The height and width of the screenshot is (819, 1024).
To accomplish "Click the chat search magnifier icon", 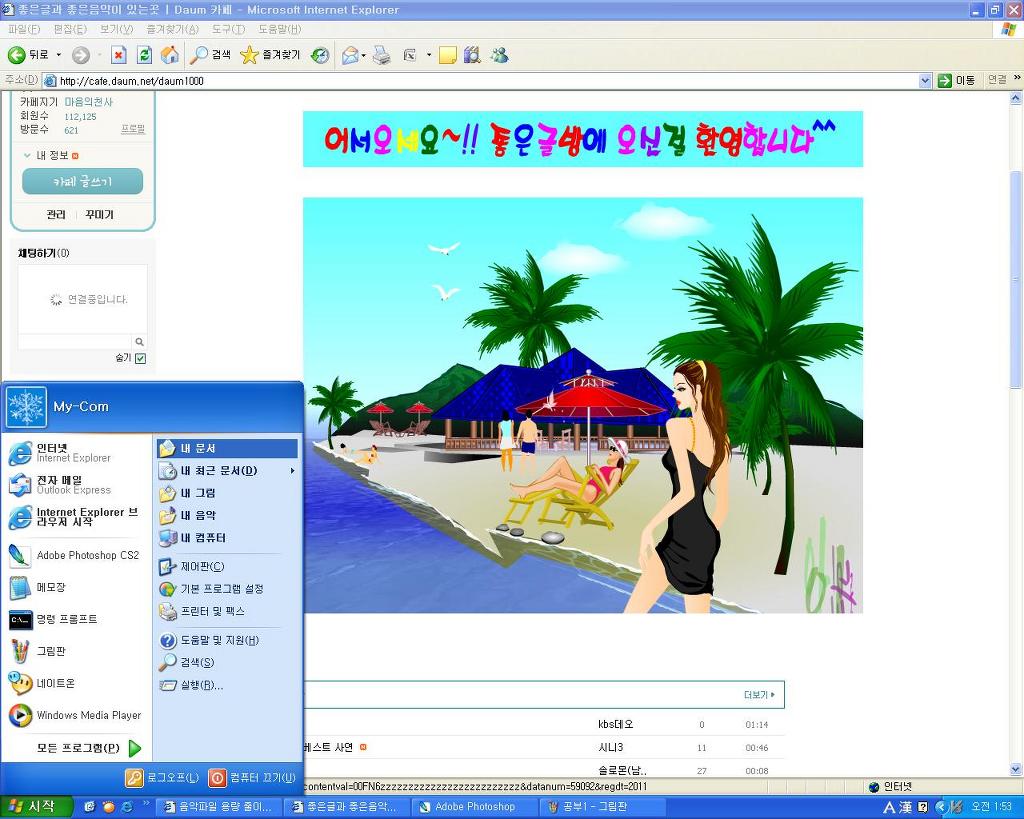I will tap(139, 342).
